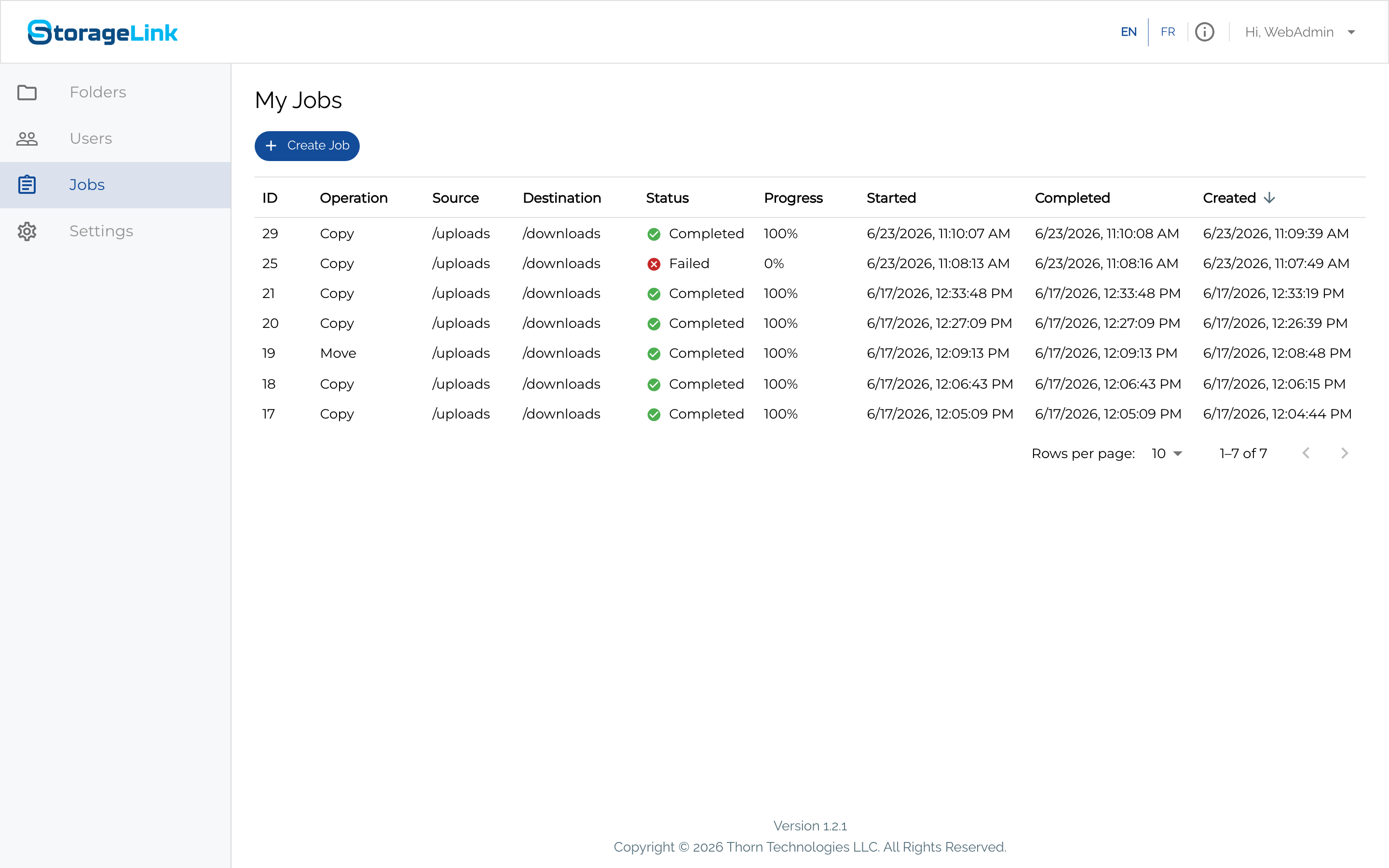1389x868 pixels.
Task: Sort by the Started column header
Action: [x=891, y=198]
